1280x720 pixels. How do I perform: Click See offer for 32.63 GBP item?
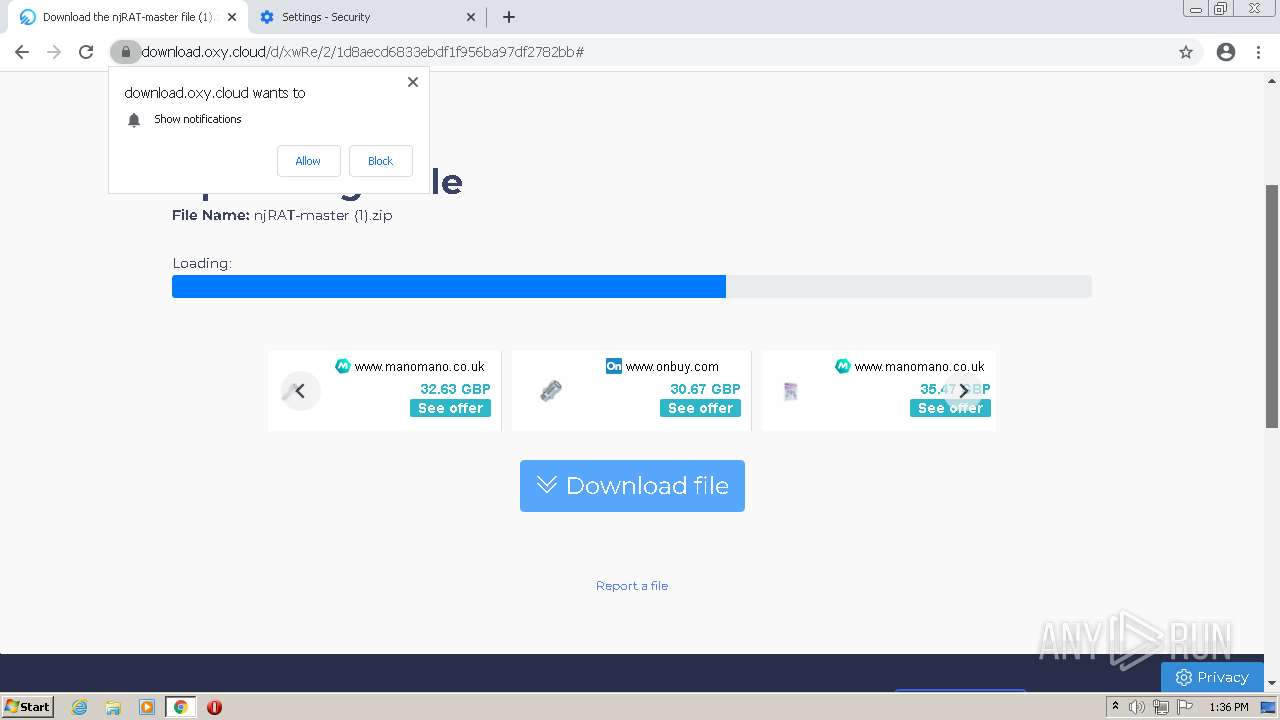pos(450,408)
